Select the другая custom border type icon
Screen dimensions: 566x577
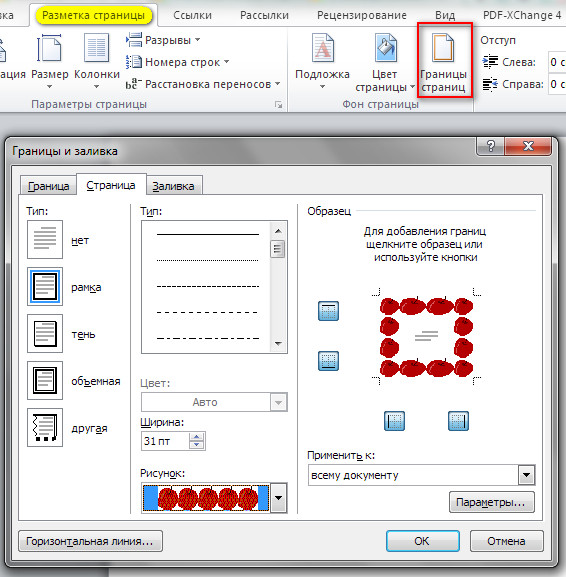pos(45,428)
